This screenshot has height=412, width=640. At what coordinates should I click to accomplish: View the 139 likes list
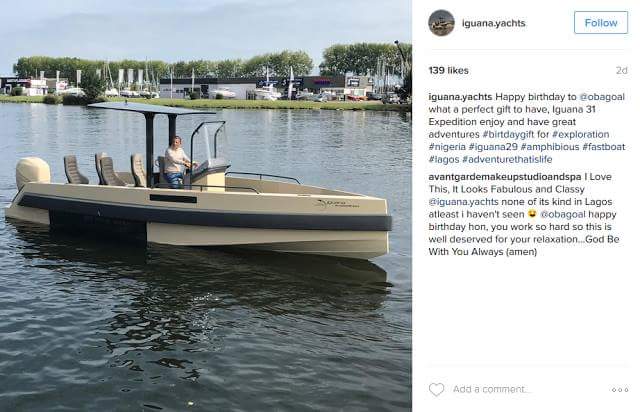click(449, 70)
